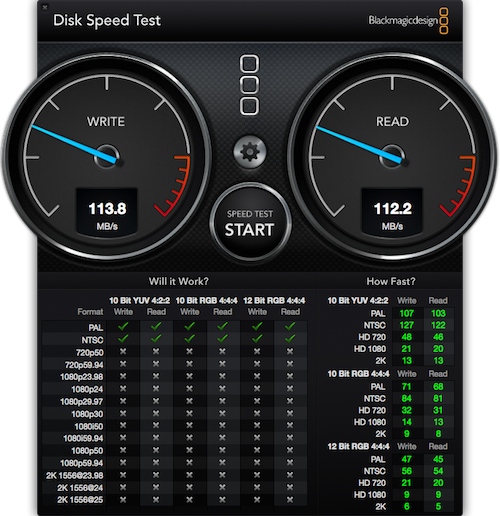Click PAL 10 Bit YUV Read checkmark
500x516 pixels.
pos(156,326)
